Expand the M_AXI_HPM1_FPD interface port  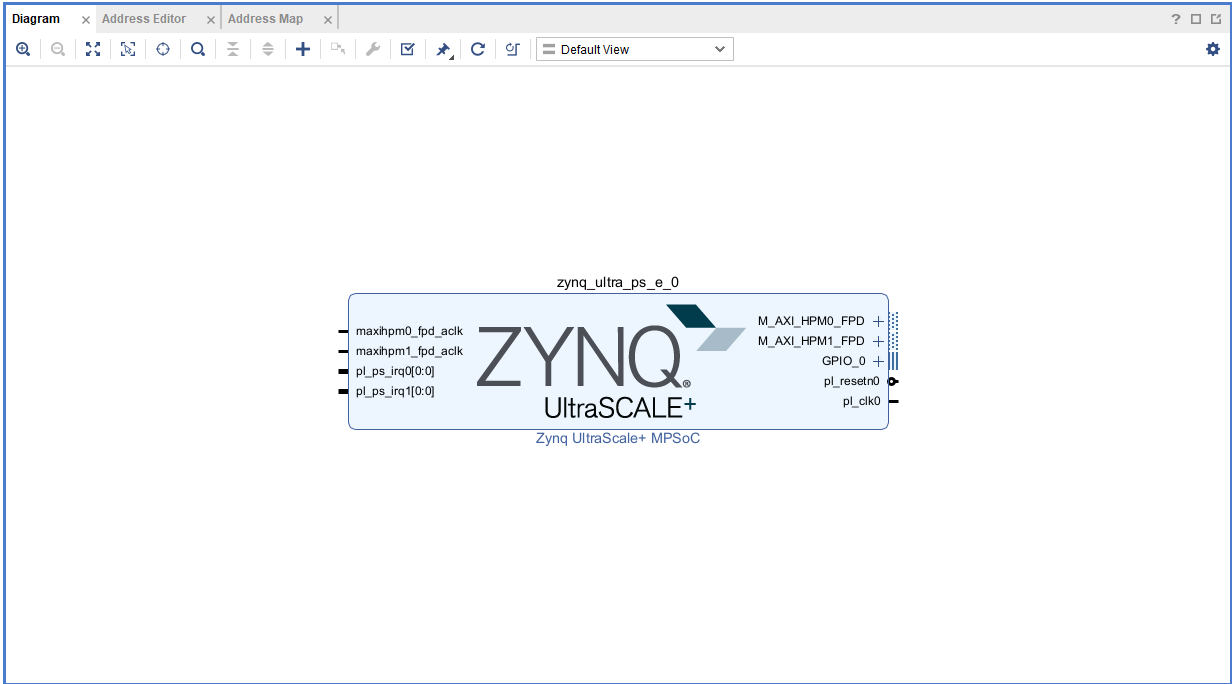[878, 341]
